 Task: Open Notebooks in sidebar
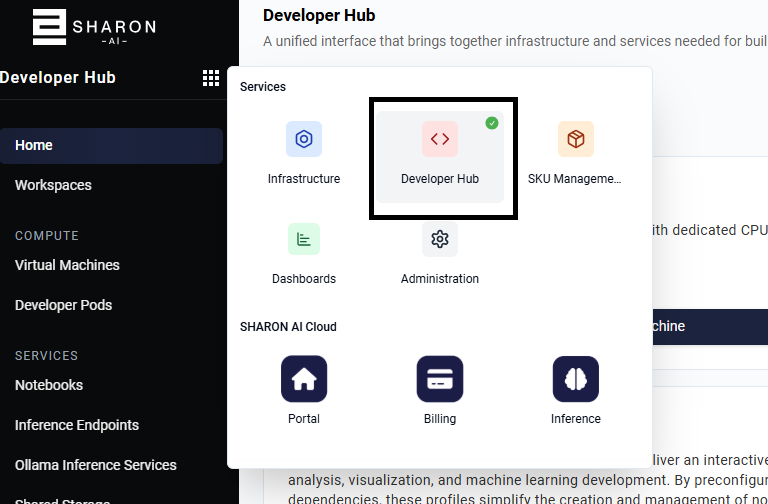tap(48, 385)
